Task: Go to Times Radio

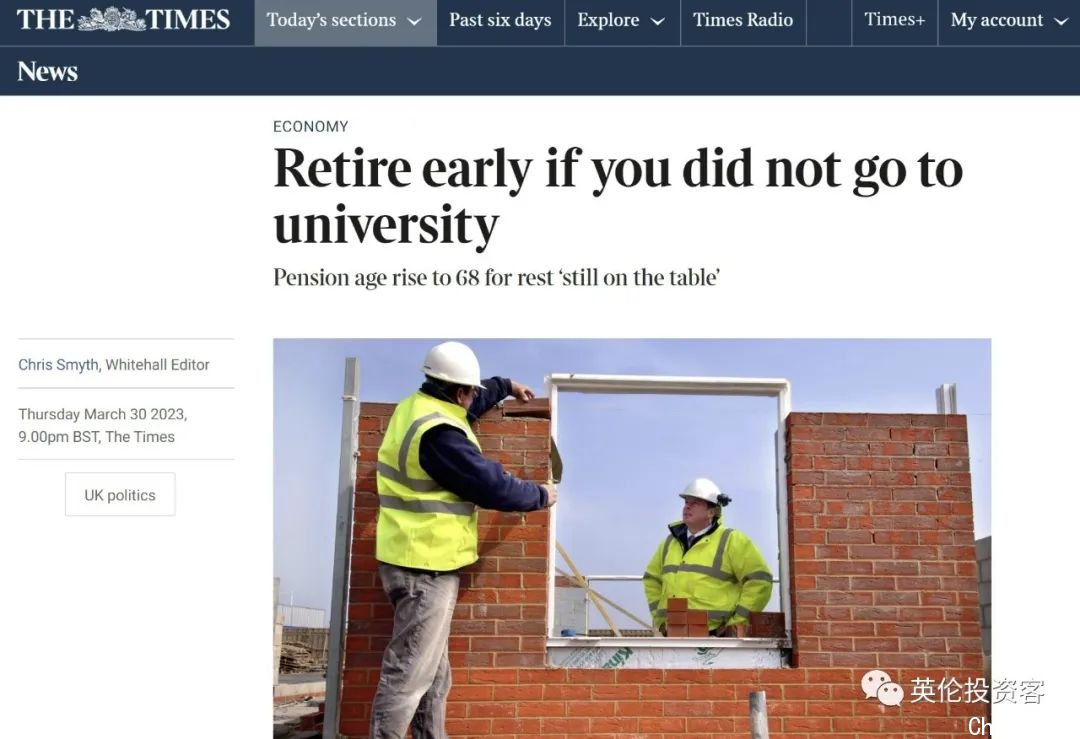Action: coord(742,20)
